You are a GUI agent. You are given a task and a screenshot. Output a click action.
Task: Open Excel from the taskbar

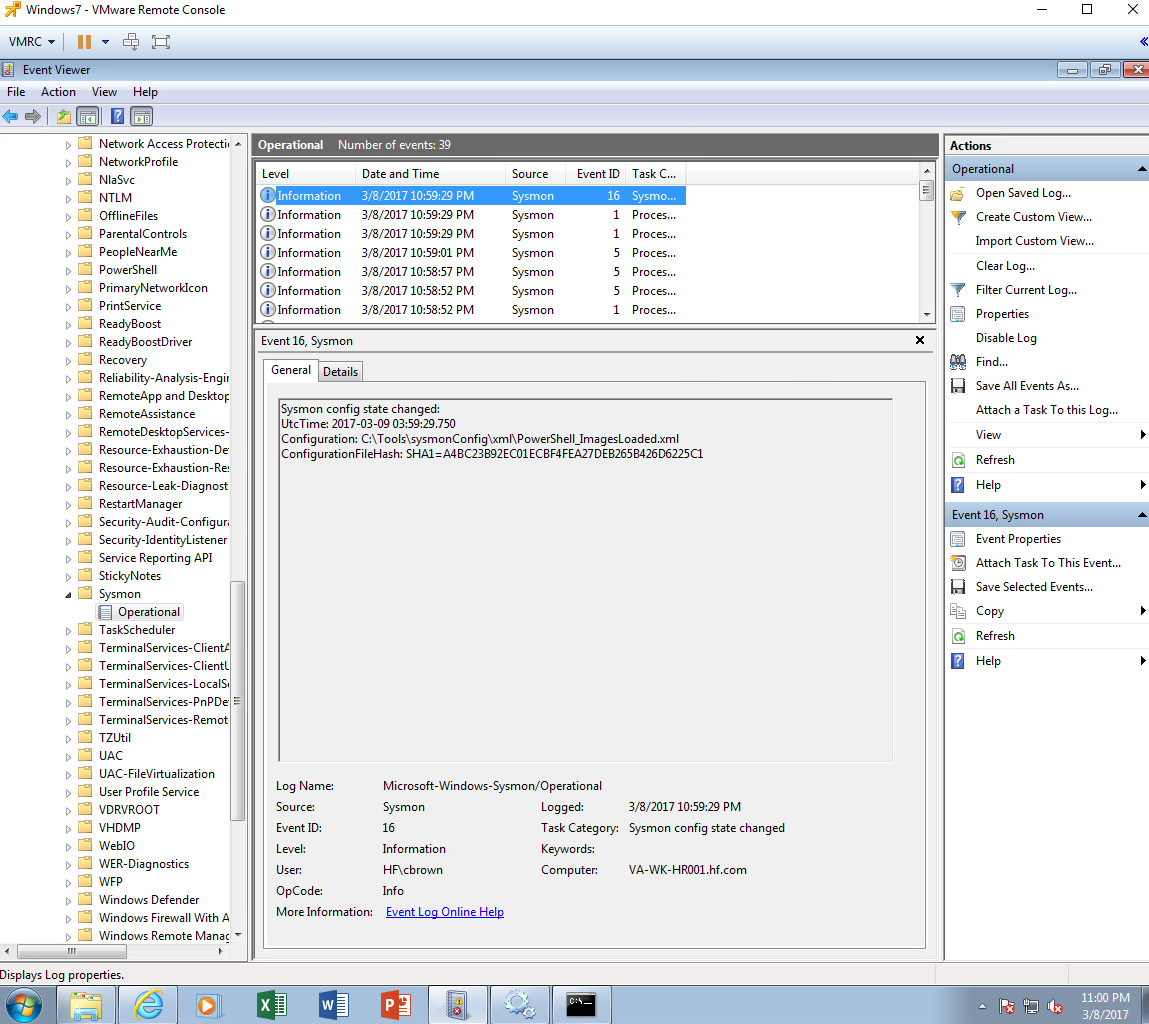click(272, 1005)
